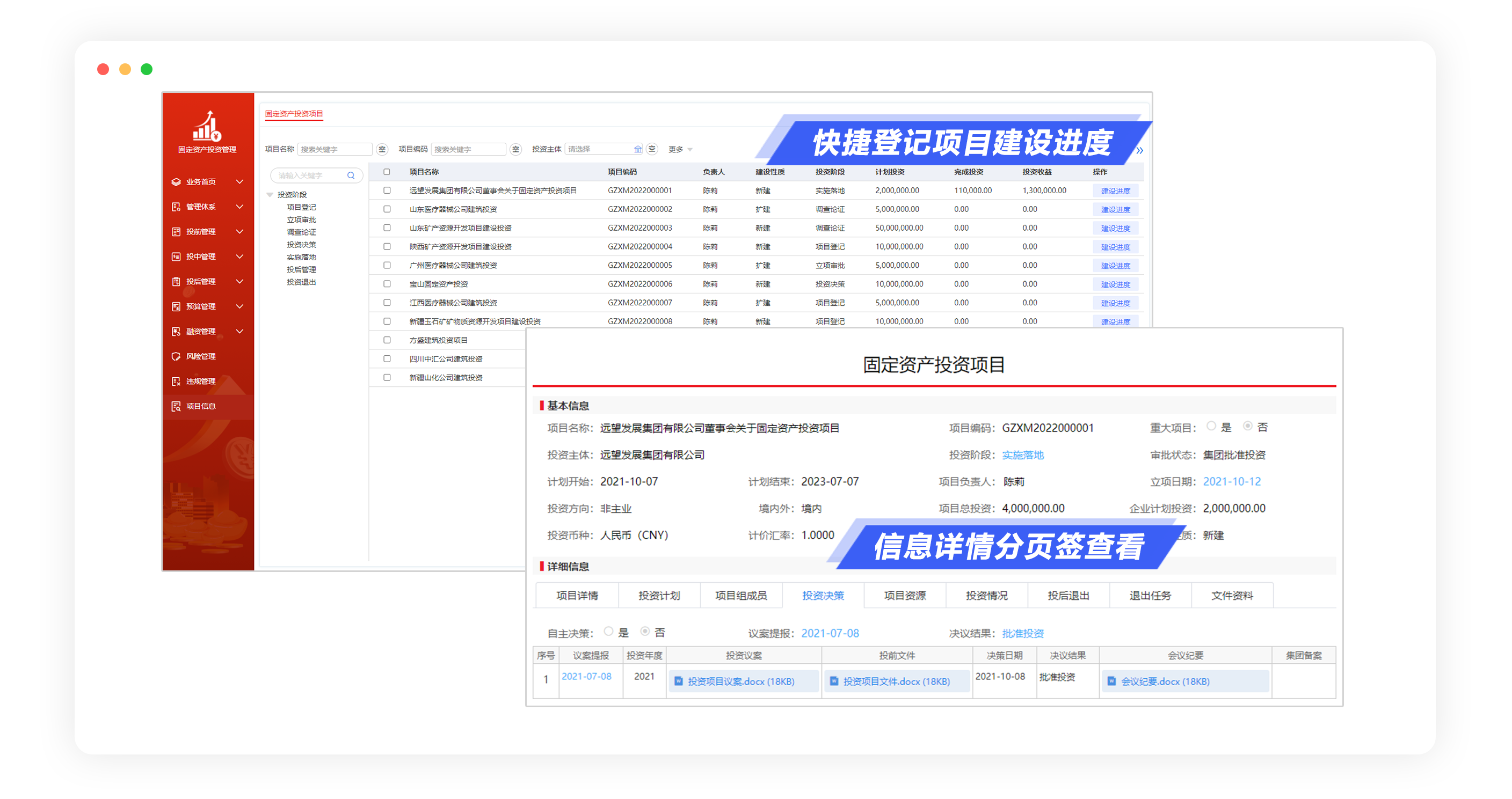
Task: Click the 违规管理 sidebar icon
Action: (x=176, y=381)
